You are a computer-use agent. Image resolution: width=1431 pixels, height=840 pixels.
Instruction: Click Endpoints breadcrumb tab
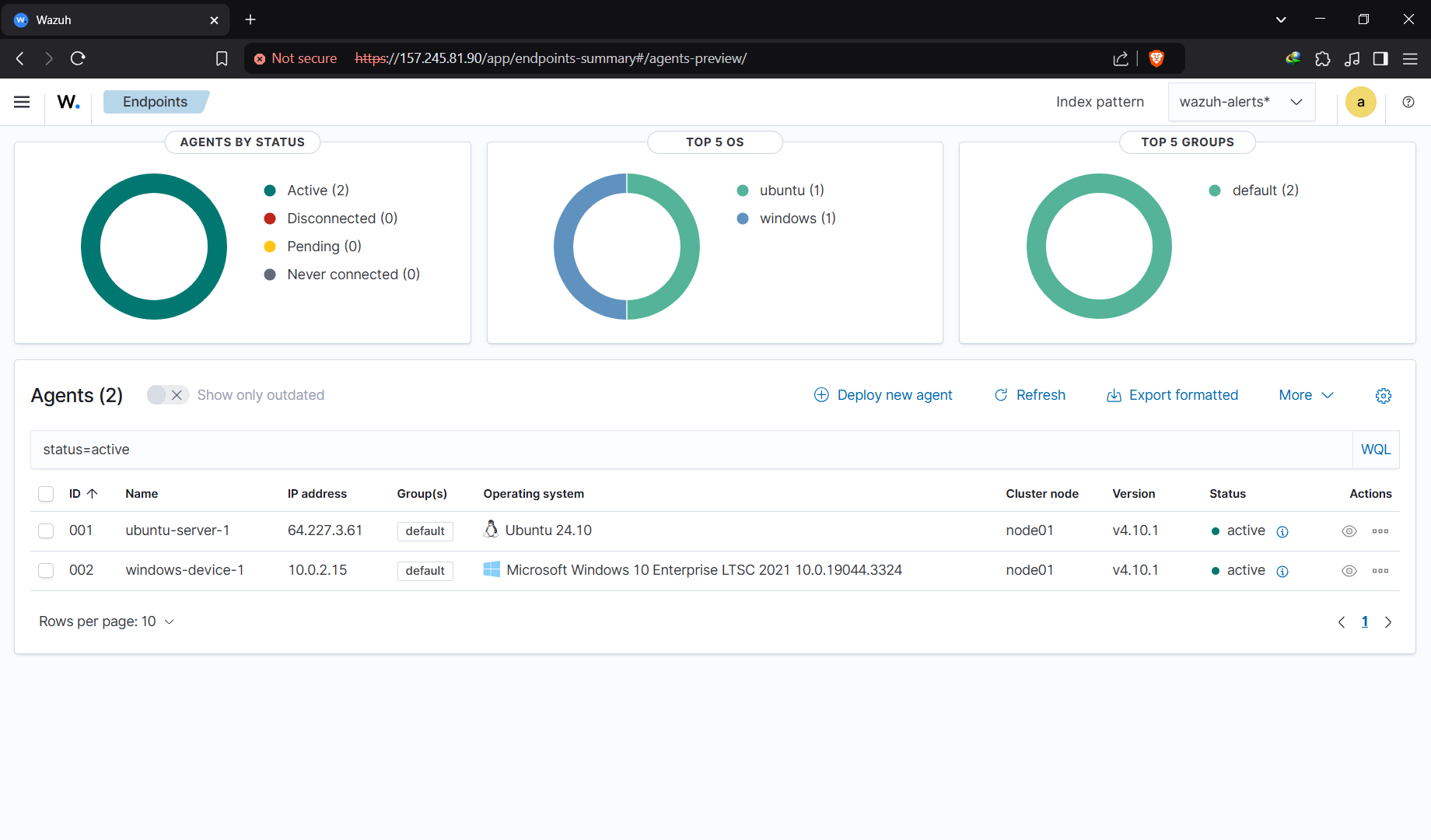156,102
